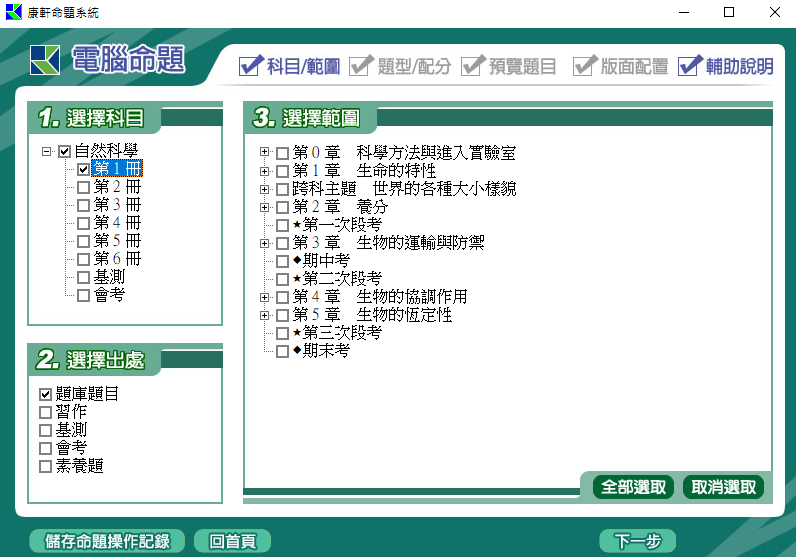This screenshot has height=557, width=796.
Task: Collapse the 自然科學 subject tree node
Action: (46, 152)
